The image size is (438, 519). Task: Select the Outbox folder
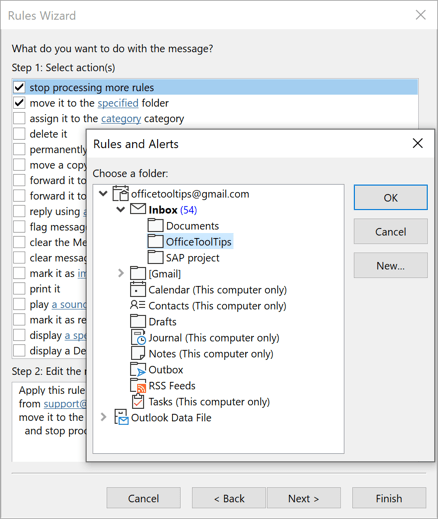(x=166, y=370)
